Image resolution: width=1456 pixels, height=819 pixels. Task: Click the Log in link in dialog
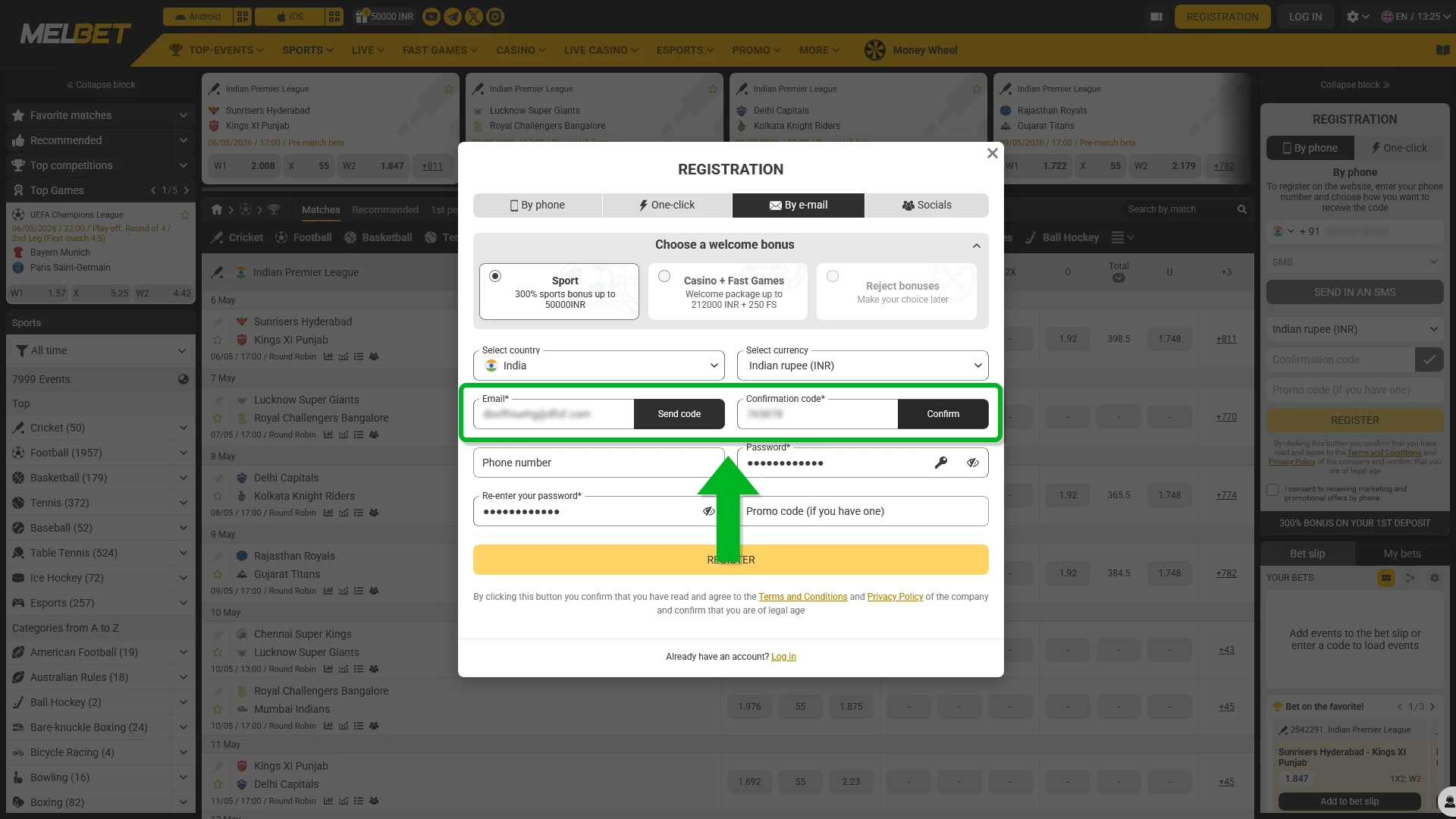pos(783,657)
